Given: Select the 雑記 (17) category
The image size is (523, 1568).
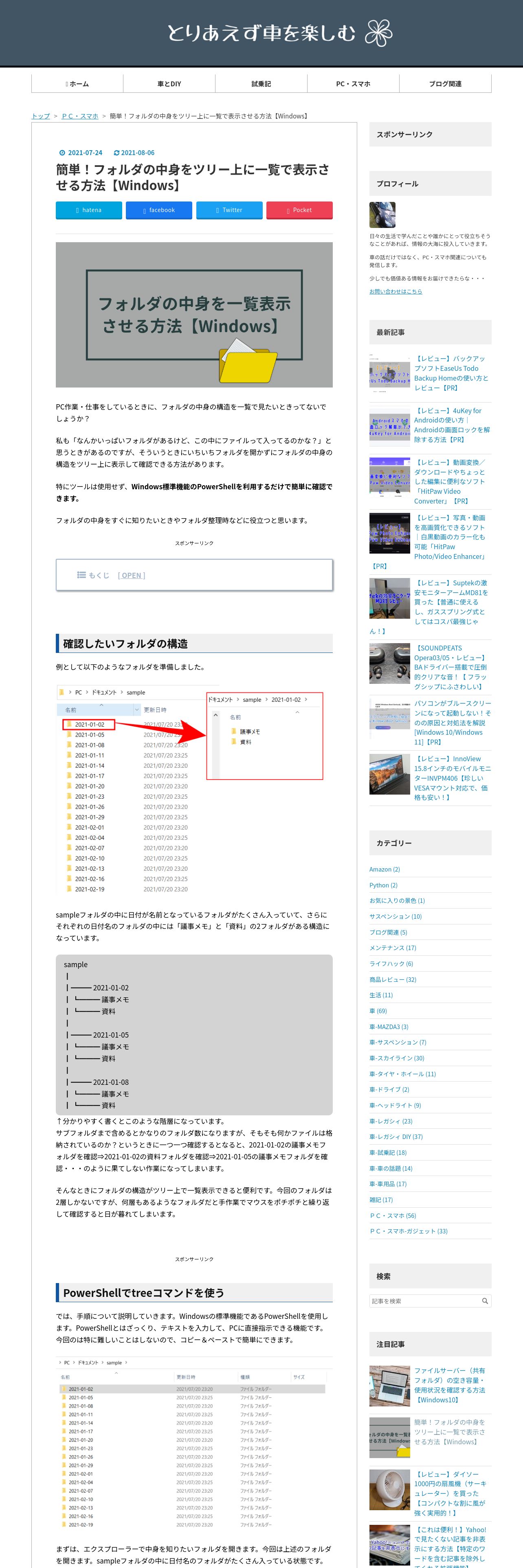Looking at the screenshot, I should (x=381, y=1200).
